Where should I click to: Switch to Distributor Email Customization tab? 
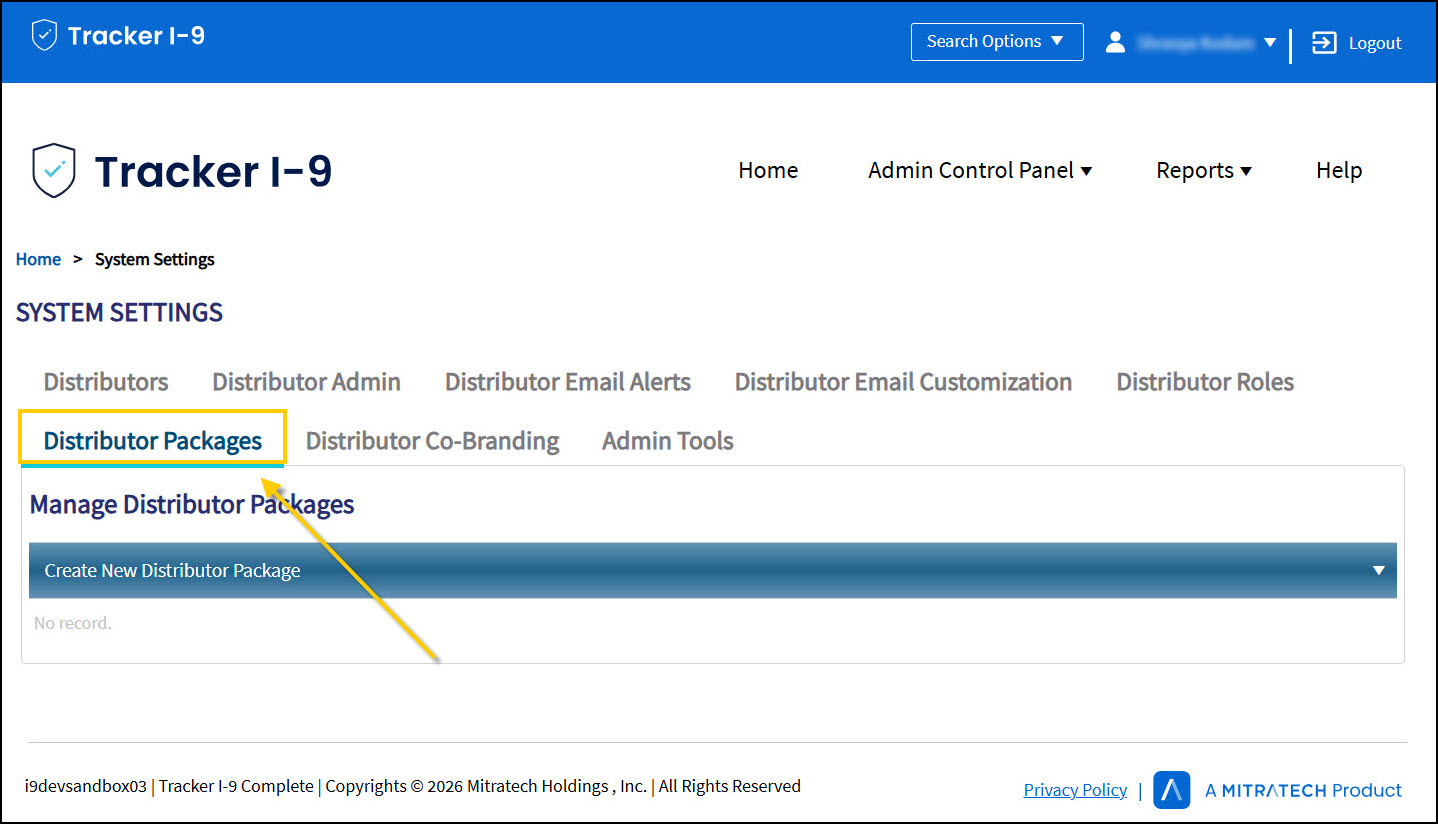903,382
